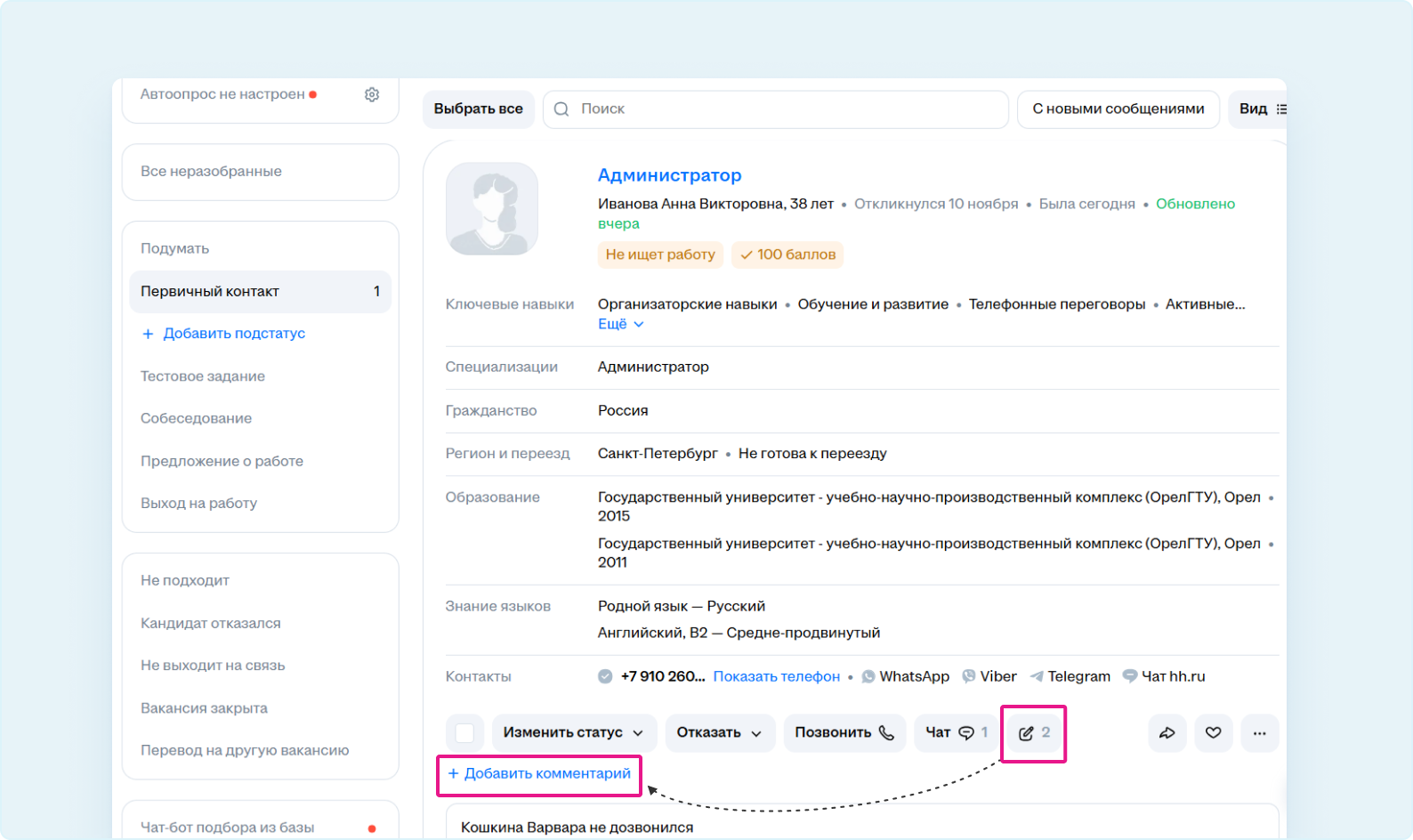Screen dimensions: 1413x840
Task: Click Показать телефон link
Action: point(776,676)
